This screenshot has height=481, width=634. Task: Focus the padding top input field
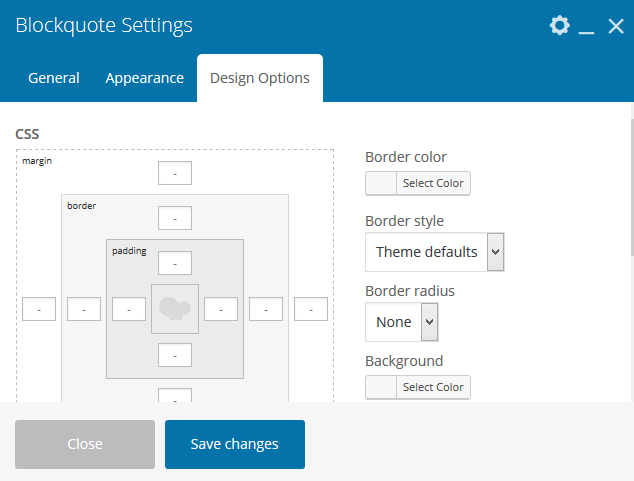pos(175,263)
